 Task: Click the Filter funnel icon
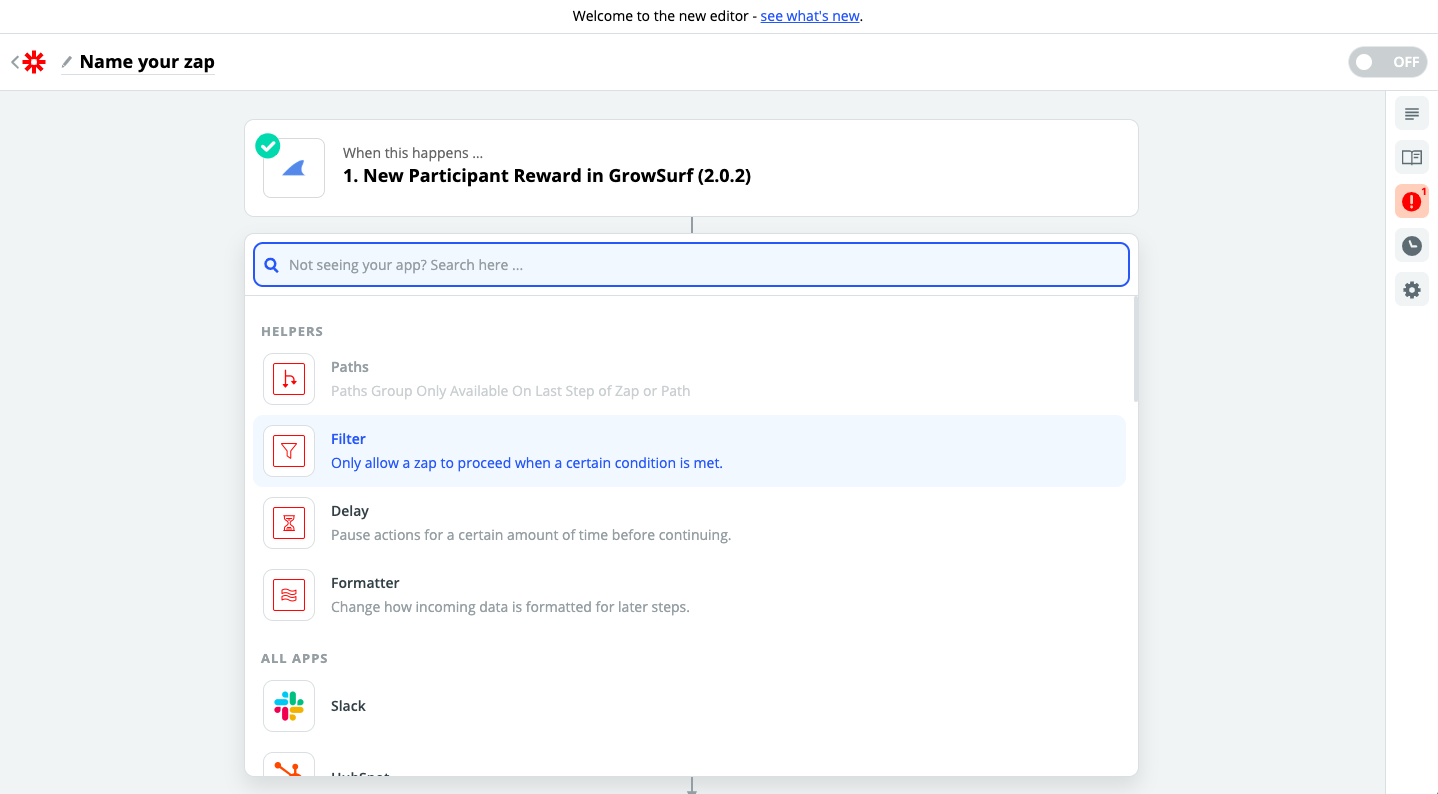pos(289,451)
